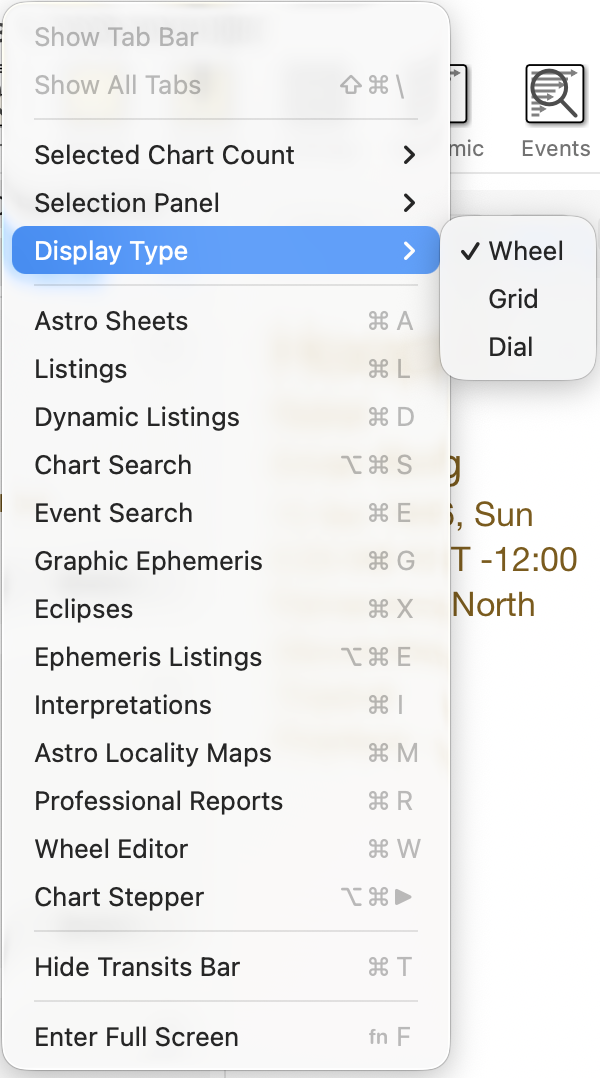Screen dimensions: 600x1078
Task: Launch Chart Search
Action: click(113, 465)
